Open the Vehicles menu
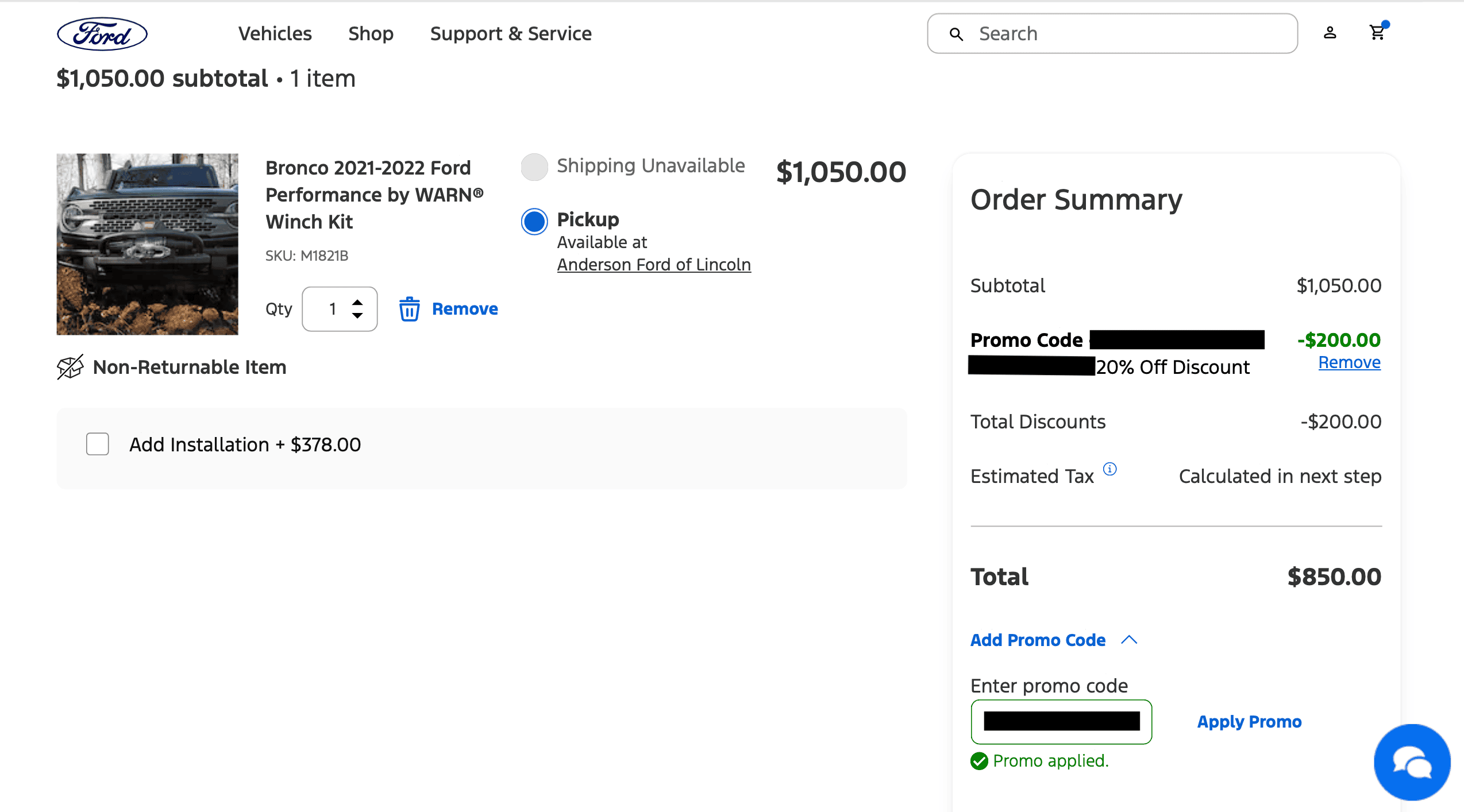This screenshot has width=1464, height=812. [275, 34]
